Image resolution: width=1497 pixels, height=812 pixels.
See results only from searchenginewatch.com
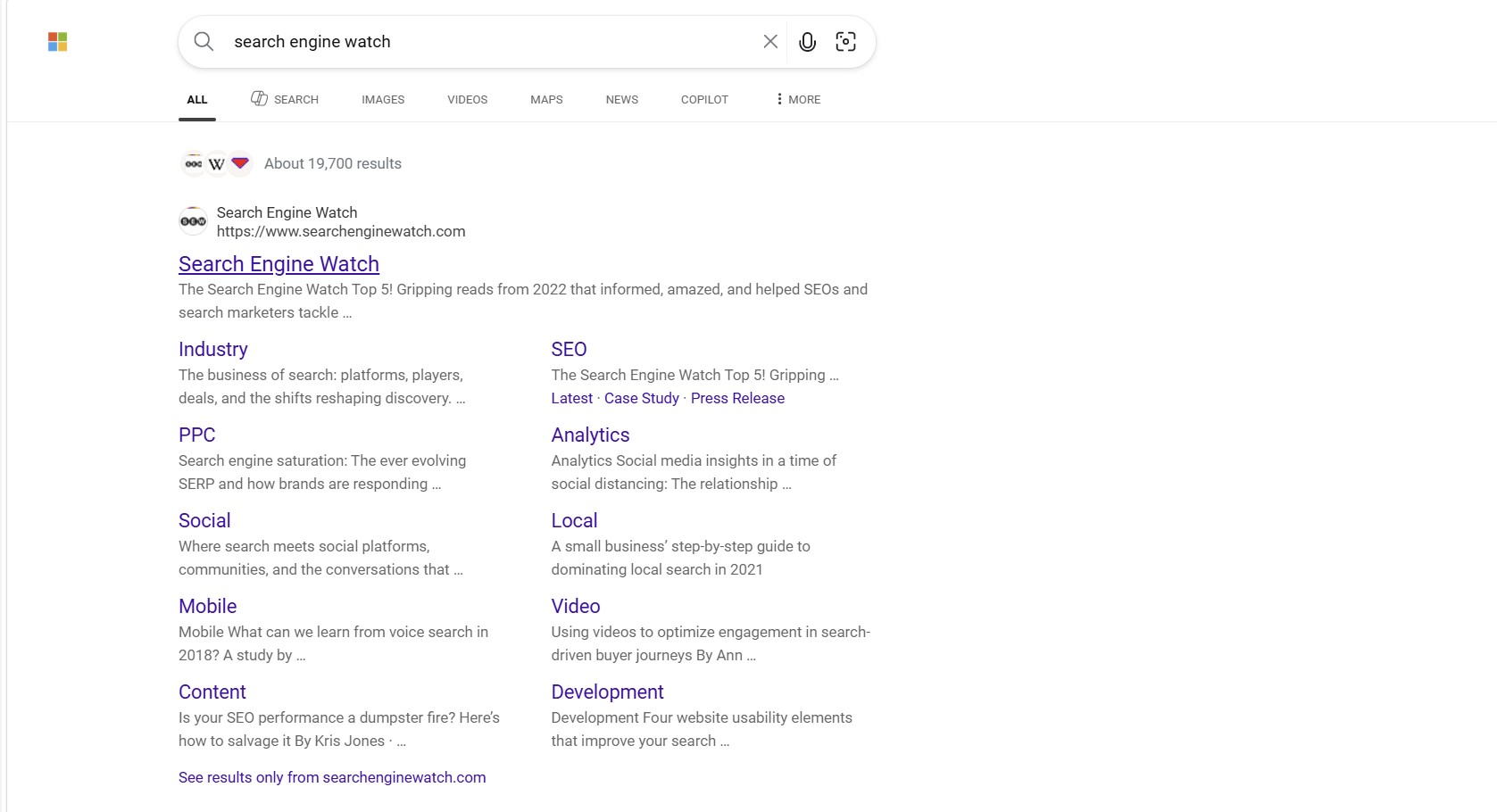tap(332, 778)
